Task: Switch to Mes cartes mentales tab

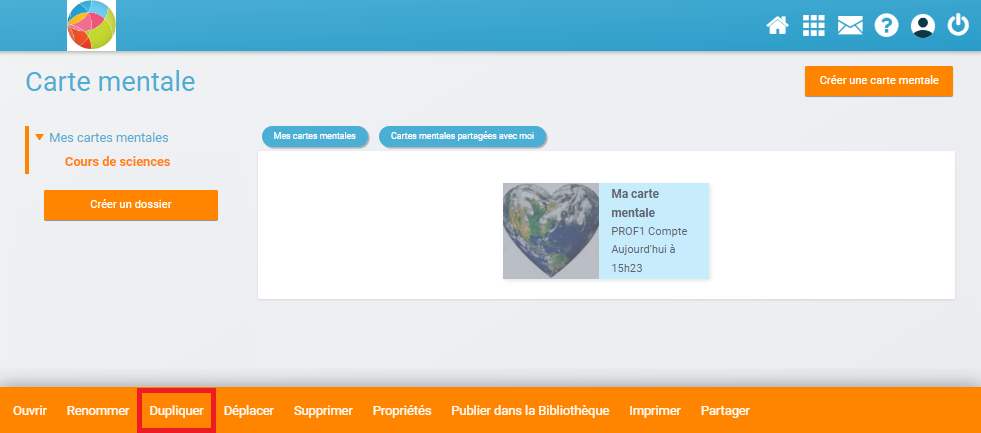Action: pyautogui.click(x=315, y=136)
